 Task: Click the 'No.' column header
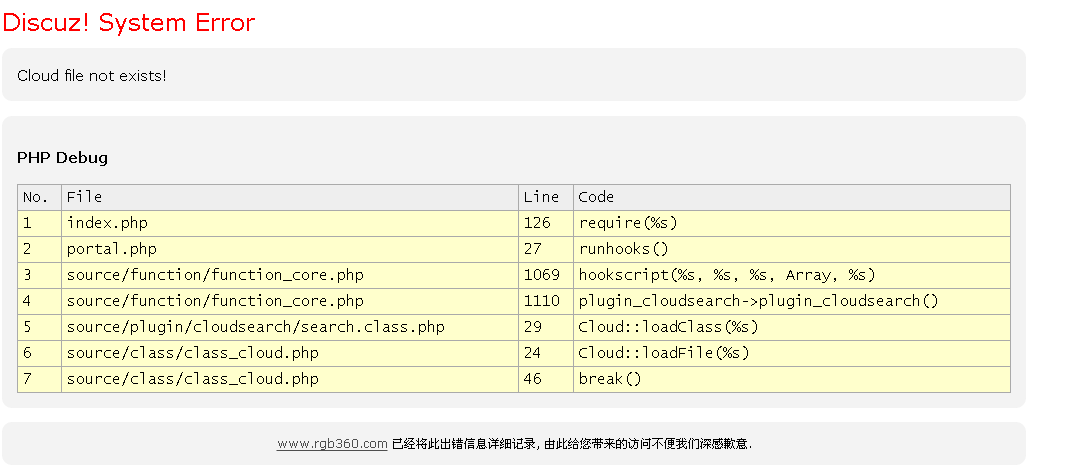pos(40,197)
